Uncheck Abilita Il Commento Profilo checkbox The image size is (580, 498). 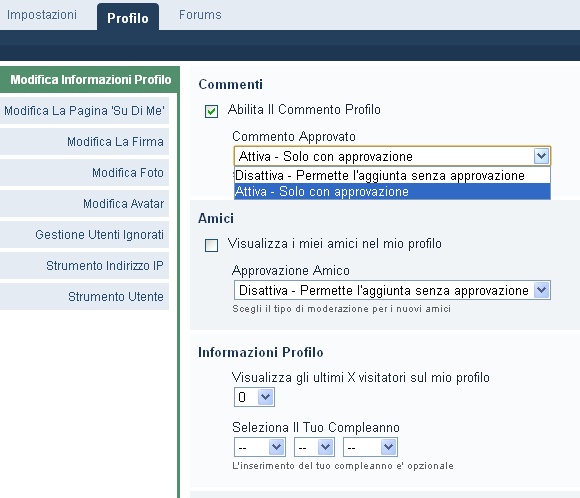212,111
